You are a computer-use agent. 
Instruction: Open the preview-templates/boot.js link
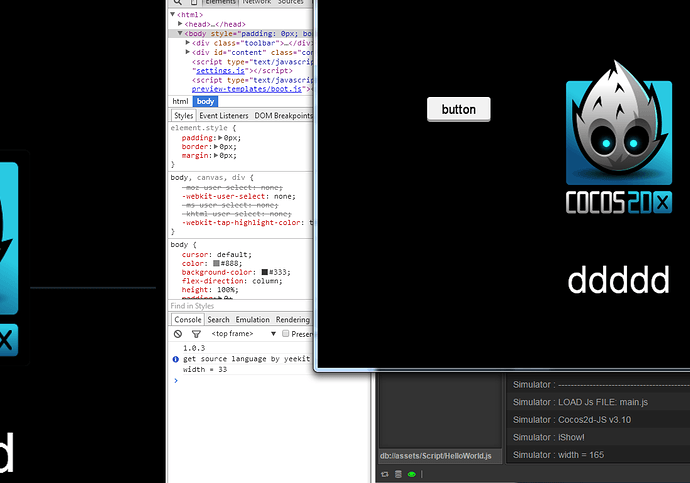pos(247,89)
